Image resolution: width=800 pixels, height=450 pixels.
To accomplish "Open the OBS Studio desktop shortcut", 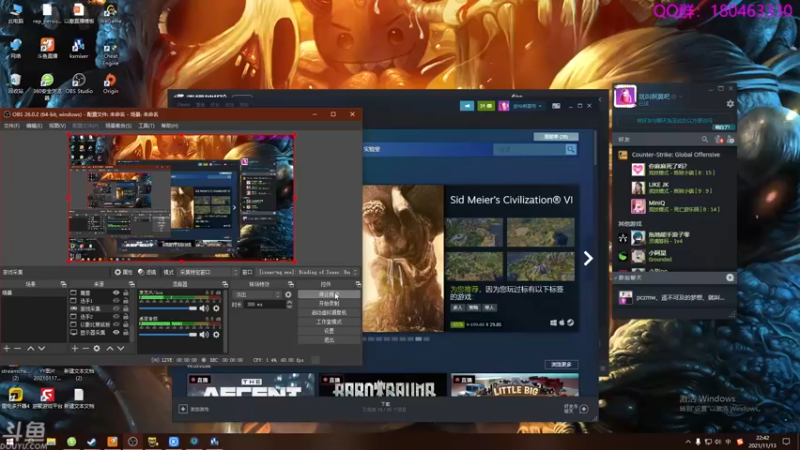I will coord(79,84).
